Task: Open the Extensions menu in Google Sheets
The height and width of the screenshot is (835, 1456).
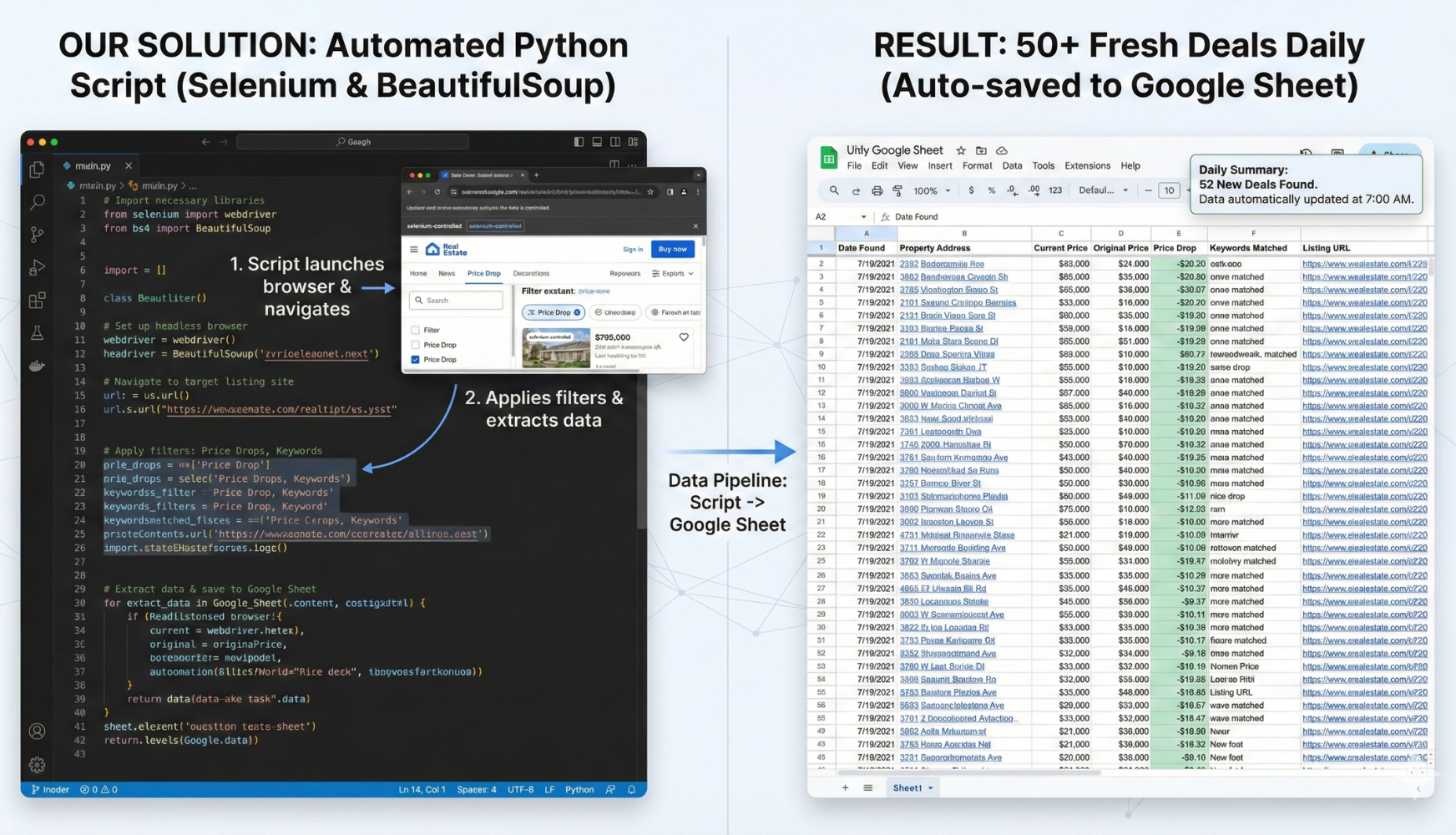Action: tap(1087, 166)
